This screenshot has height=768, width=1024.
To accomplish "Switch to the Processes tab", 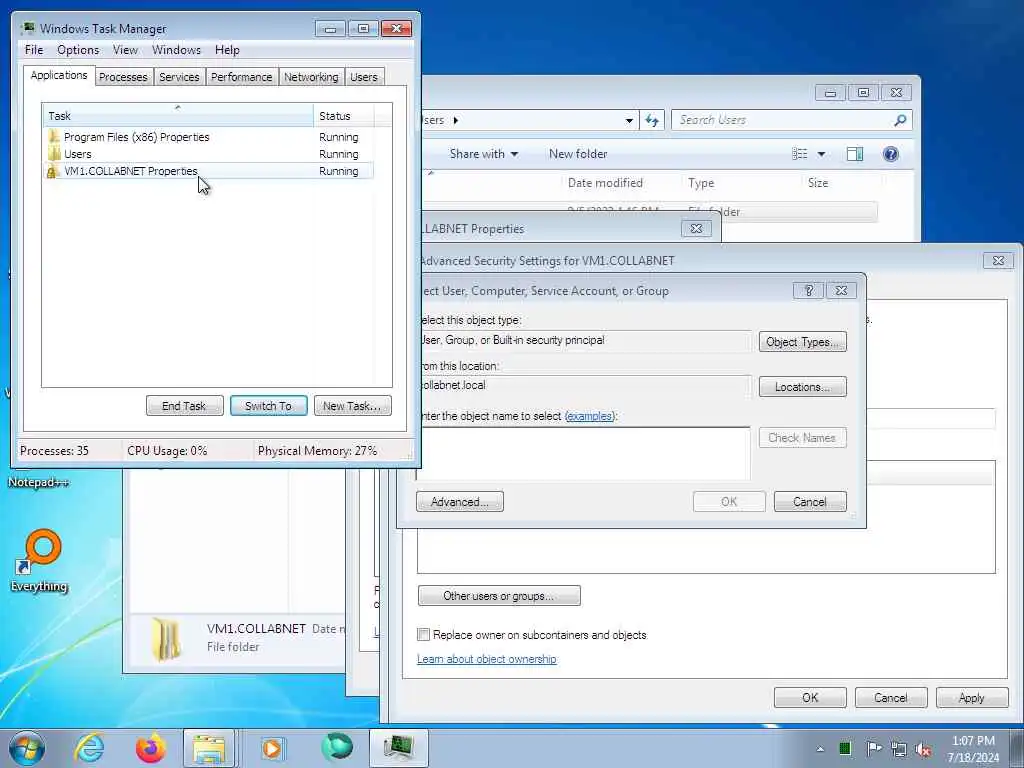I will (x=123, y=77).
